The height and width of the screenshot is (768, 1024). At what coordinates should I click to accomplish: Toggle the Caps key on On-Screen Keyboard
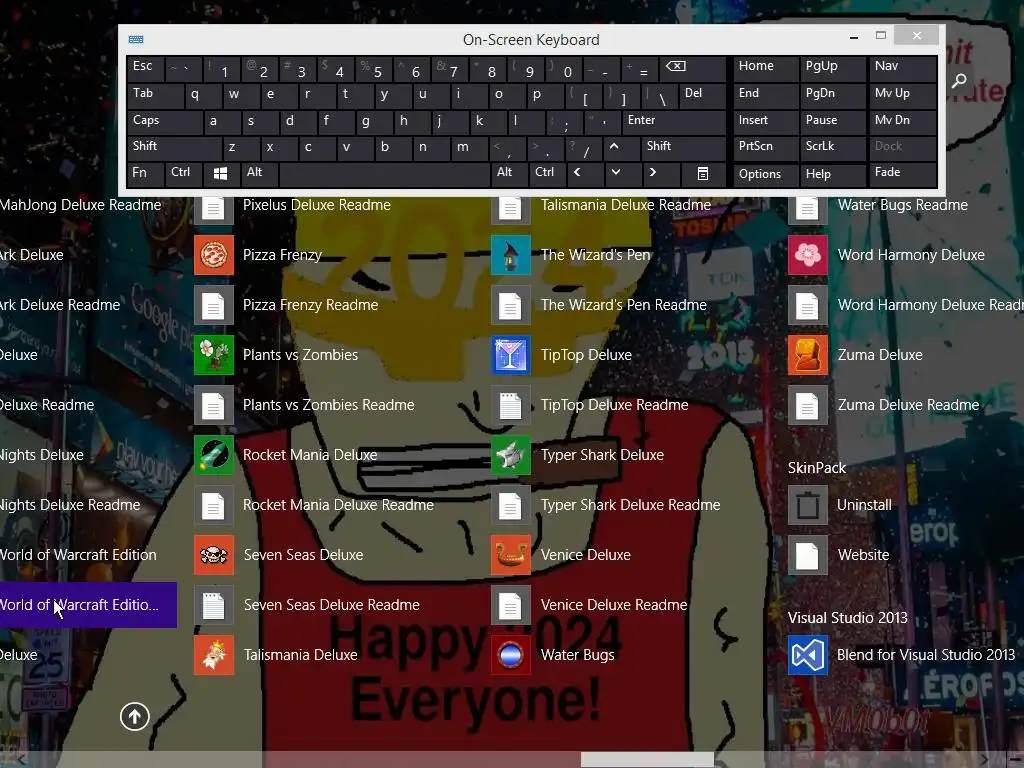tap(165, 121)
